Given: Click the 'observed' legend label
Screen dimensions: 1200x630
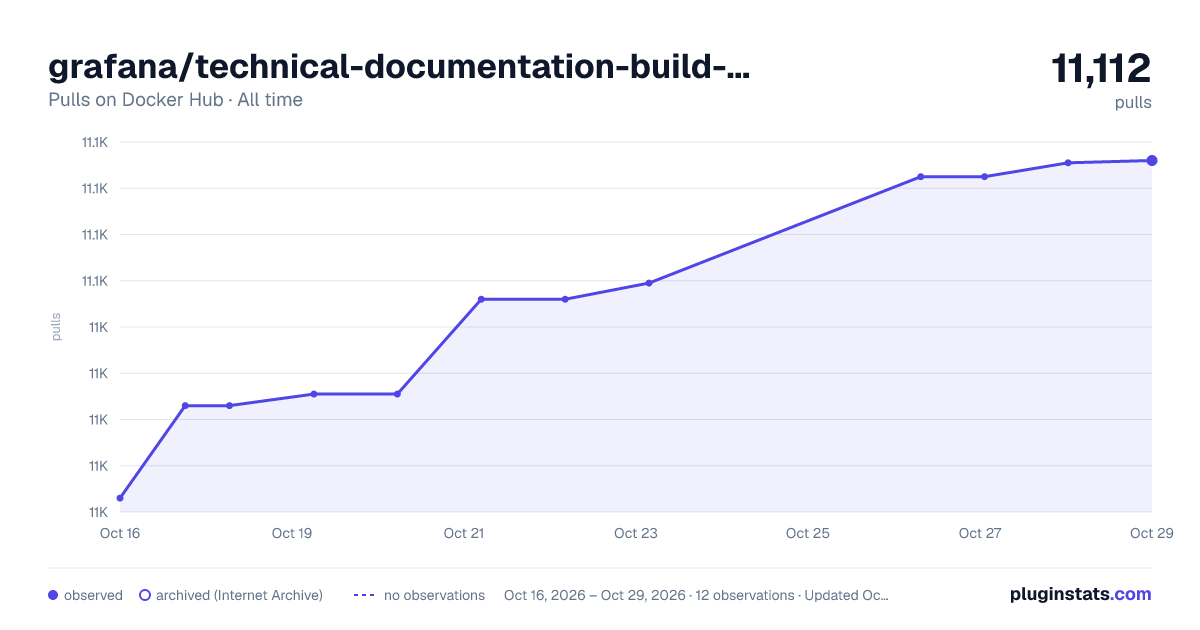Looking at the screenshot, I should [x=93, y=595].
